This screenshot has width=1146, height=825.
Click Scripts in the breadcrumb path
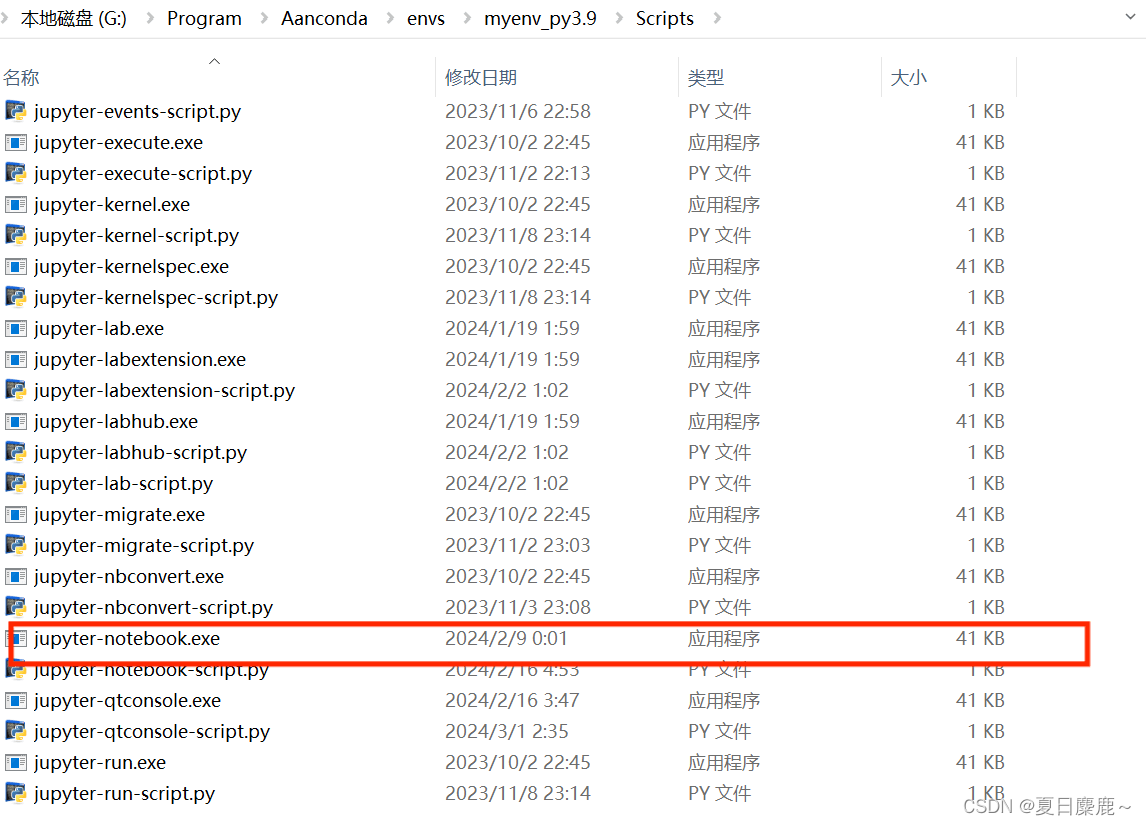coord(664,18)
